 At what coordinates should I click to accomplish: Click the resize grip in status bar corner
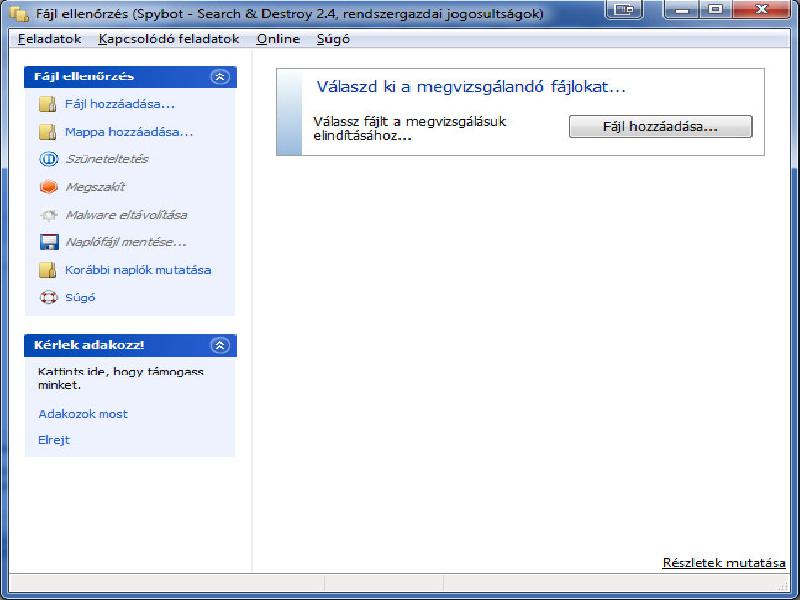(784, 585)
